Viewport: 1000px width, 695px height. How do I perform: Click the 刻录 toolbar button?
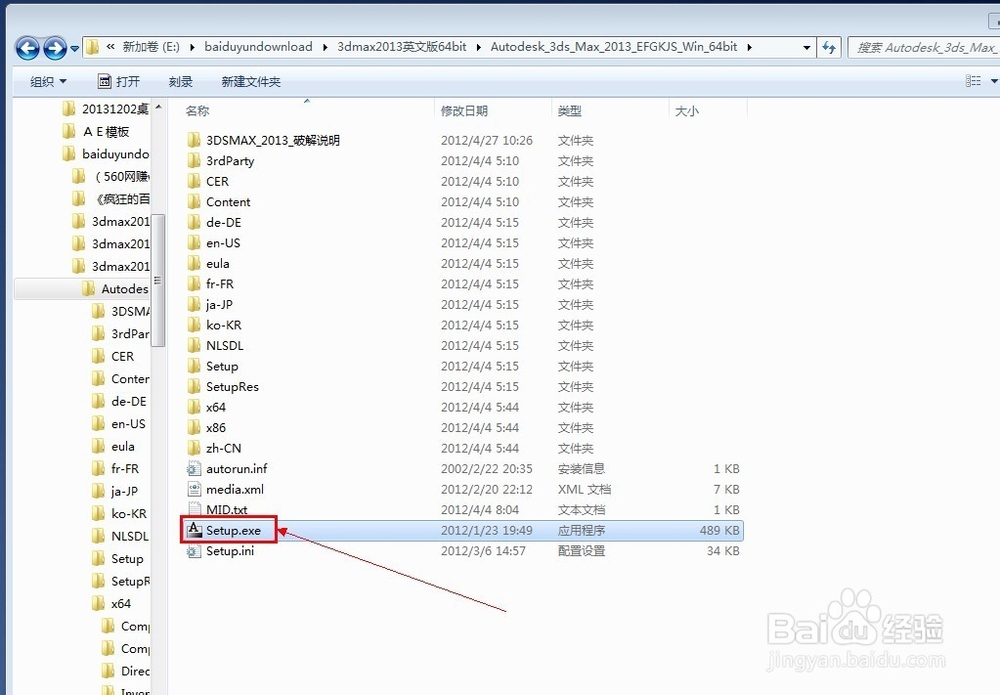180,82
